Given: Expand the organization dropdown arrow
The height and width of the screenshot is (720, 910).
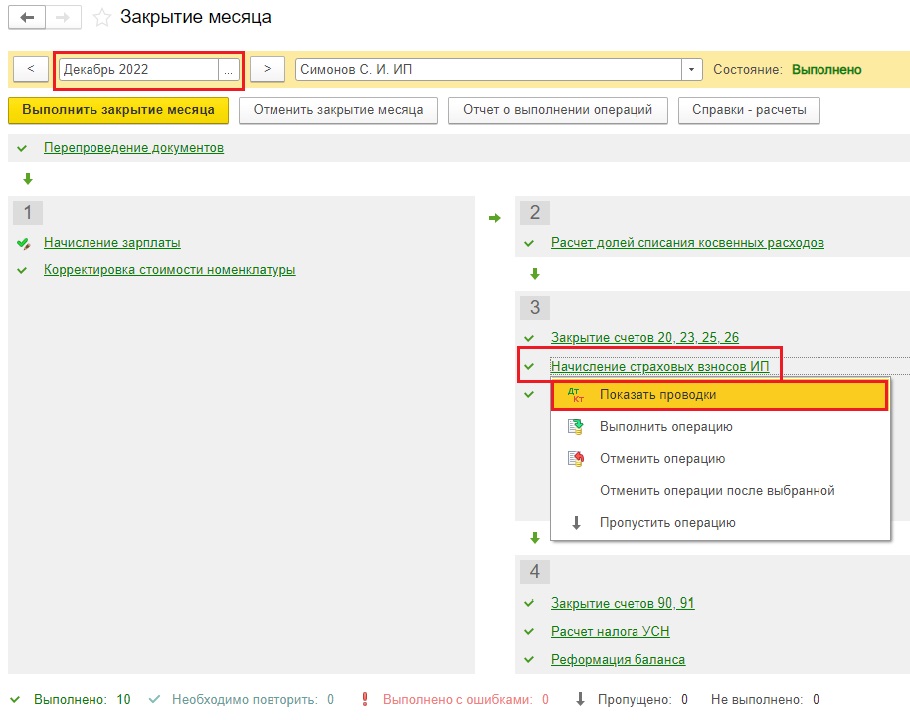Looking at the screenshot, I should tap(691, 70).
